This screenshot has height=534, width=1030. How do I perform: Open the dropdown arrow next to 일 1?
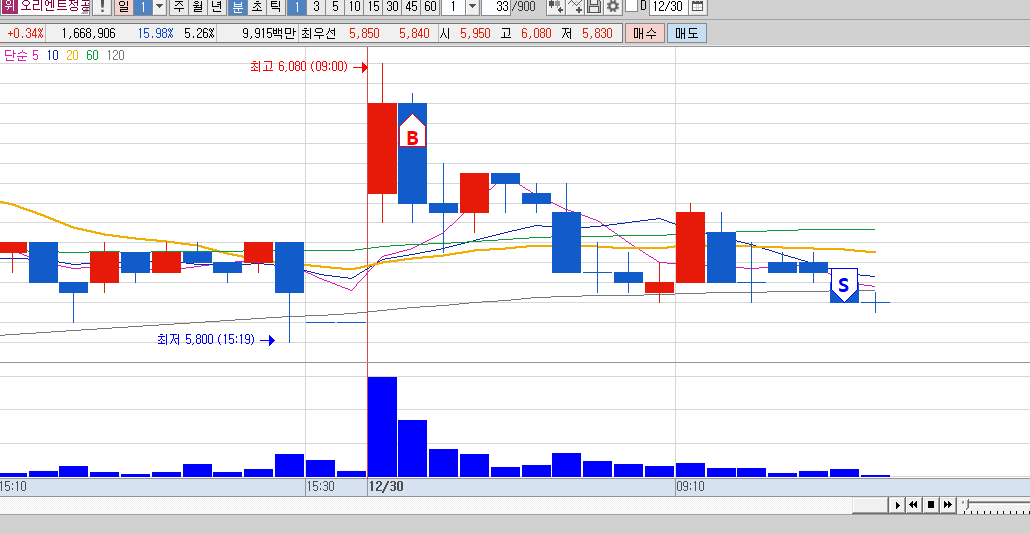pos(159,7)
